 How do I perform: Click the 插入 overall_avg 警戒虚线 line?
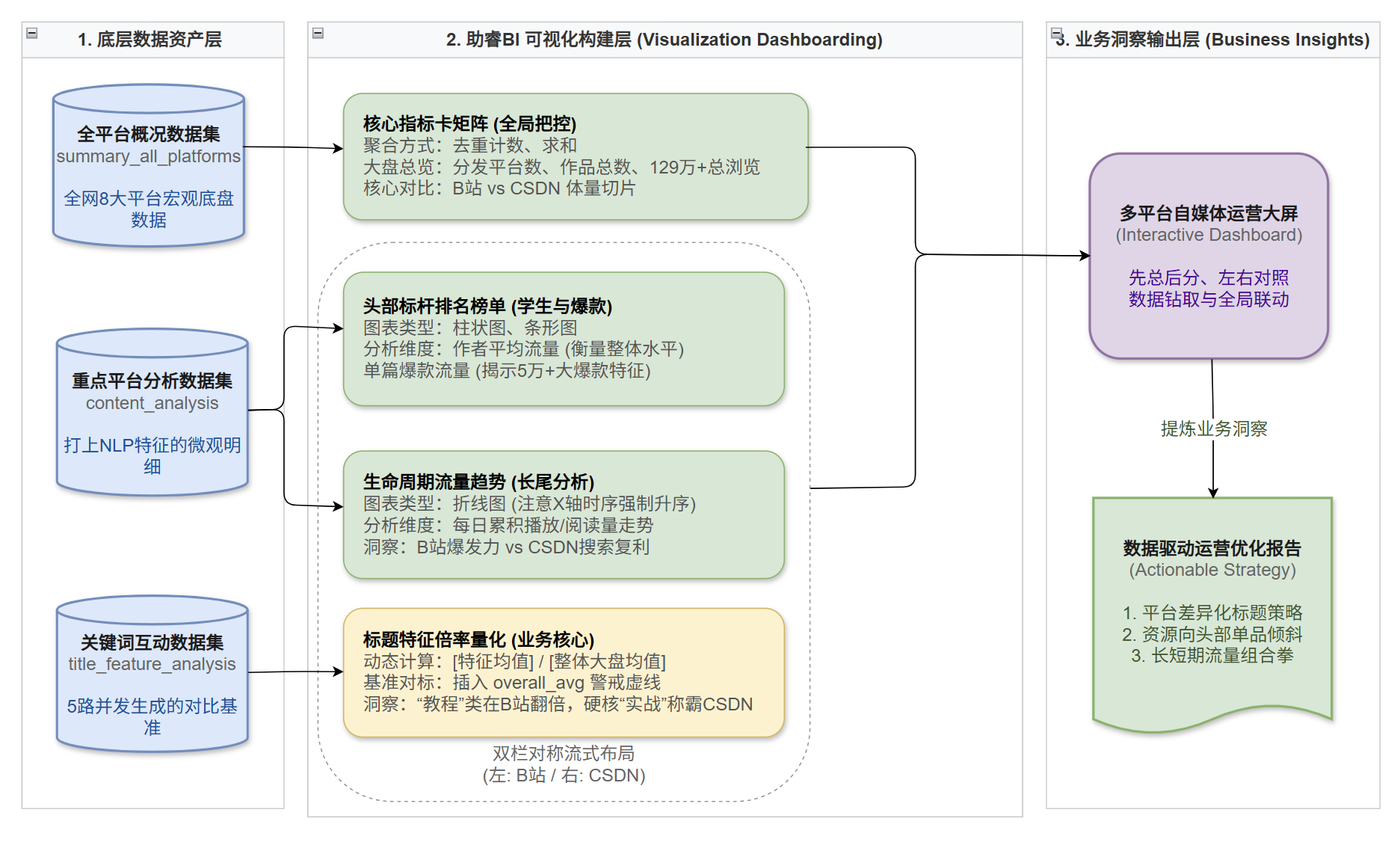coord(512,683)
